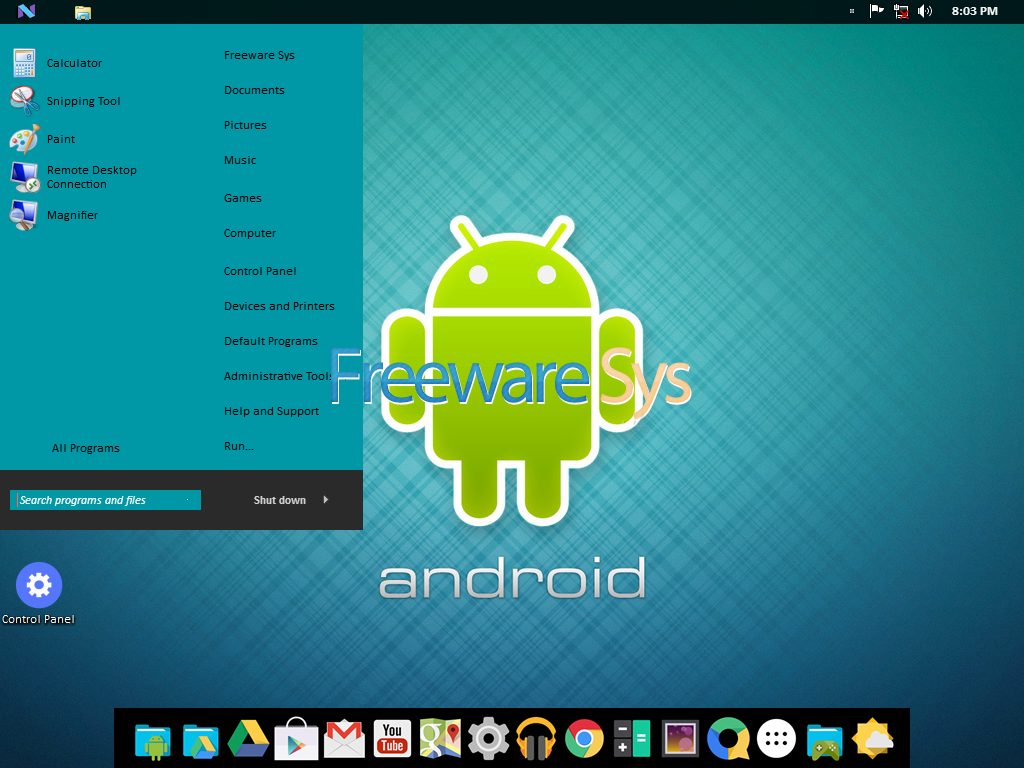Image resolution: width=1024 pixels, height=768 pixels.
Task: Expand All Programs list
Action: pos(86,448)
